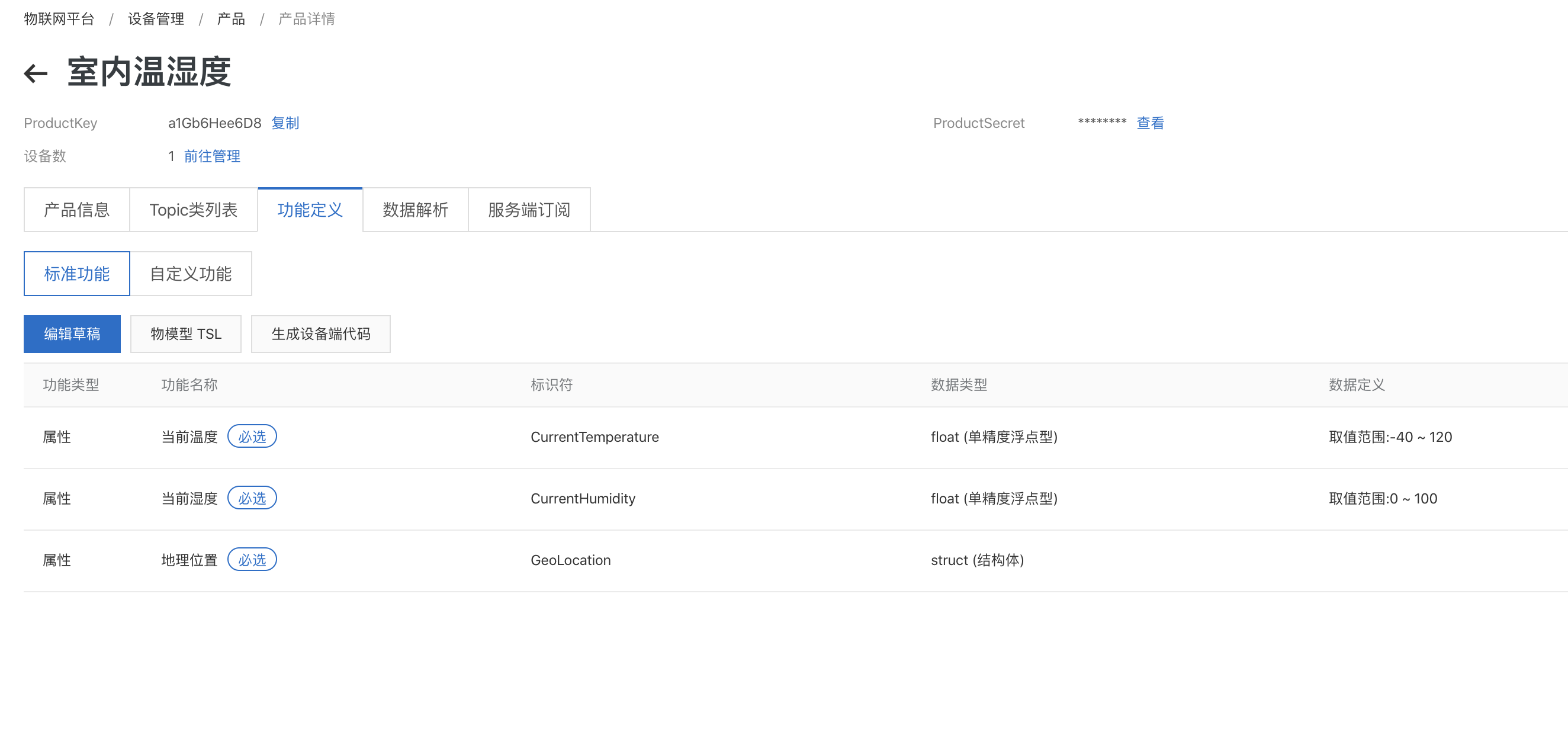
Task: Open the 服务端订阅 tab
Action: coord(528,210)
